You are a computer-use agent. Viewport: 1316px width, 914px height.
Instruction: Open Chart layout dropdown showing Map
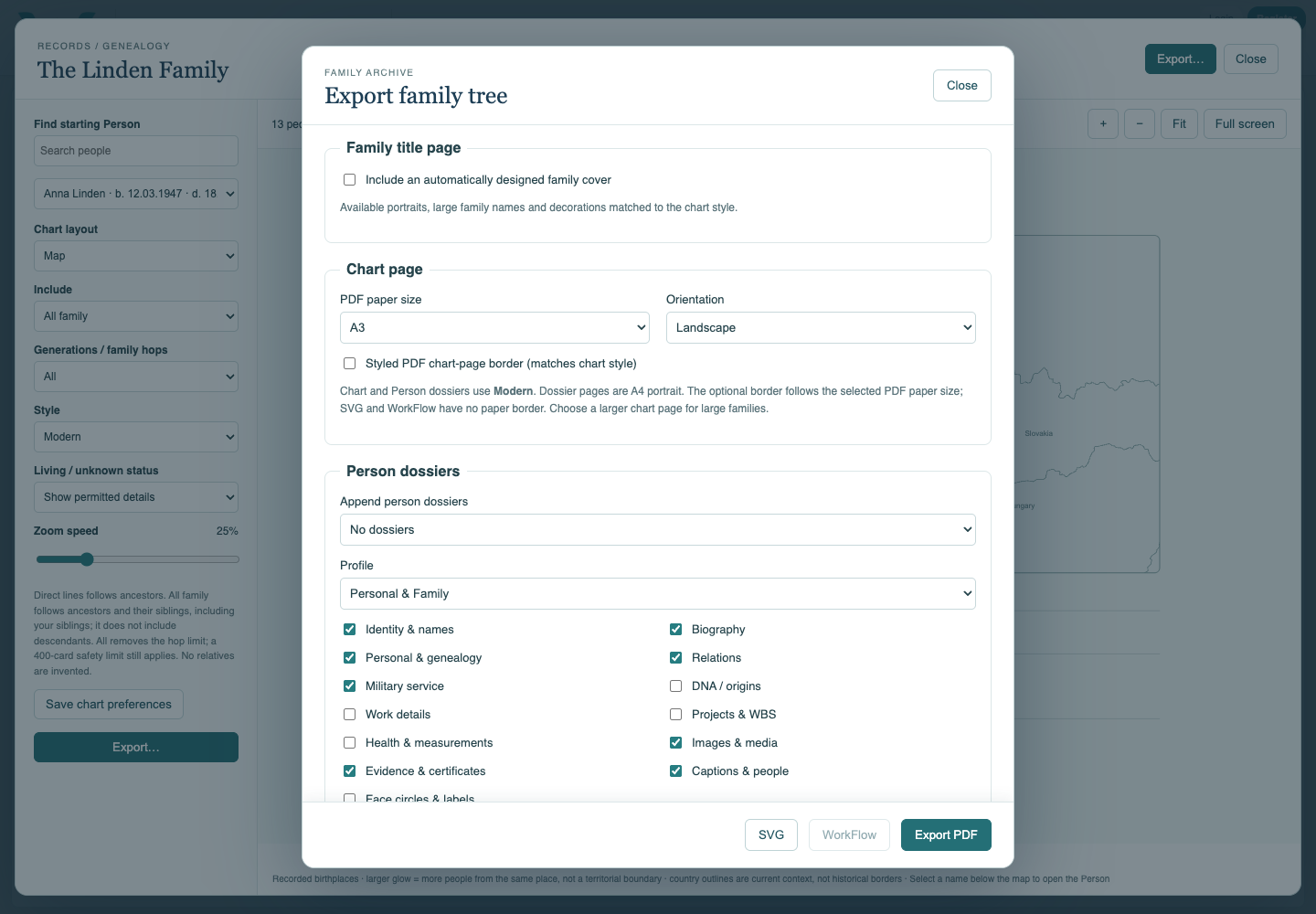[x=136, y=256]
